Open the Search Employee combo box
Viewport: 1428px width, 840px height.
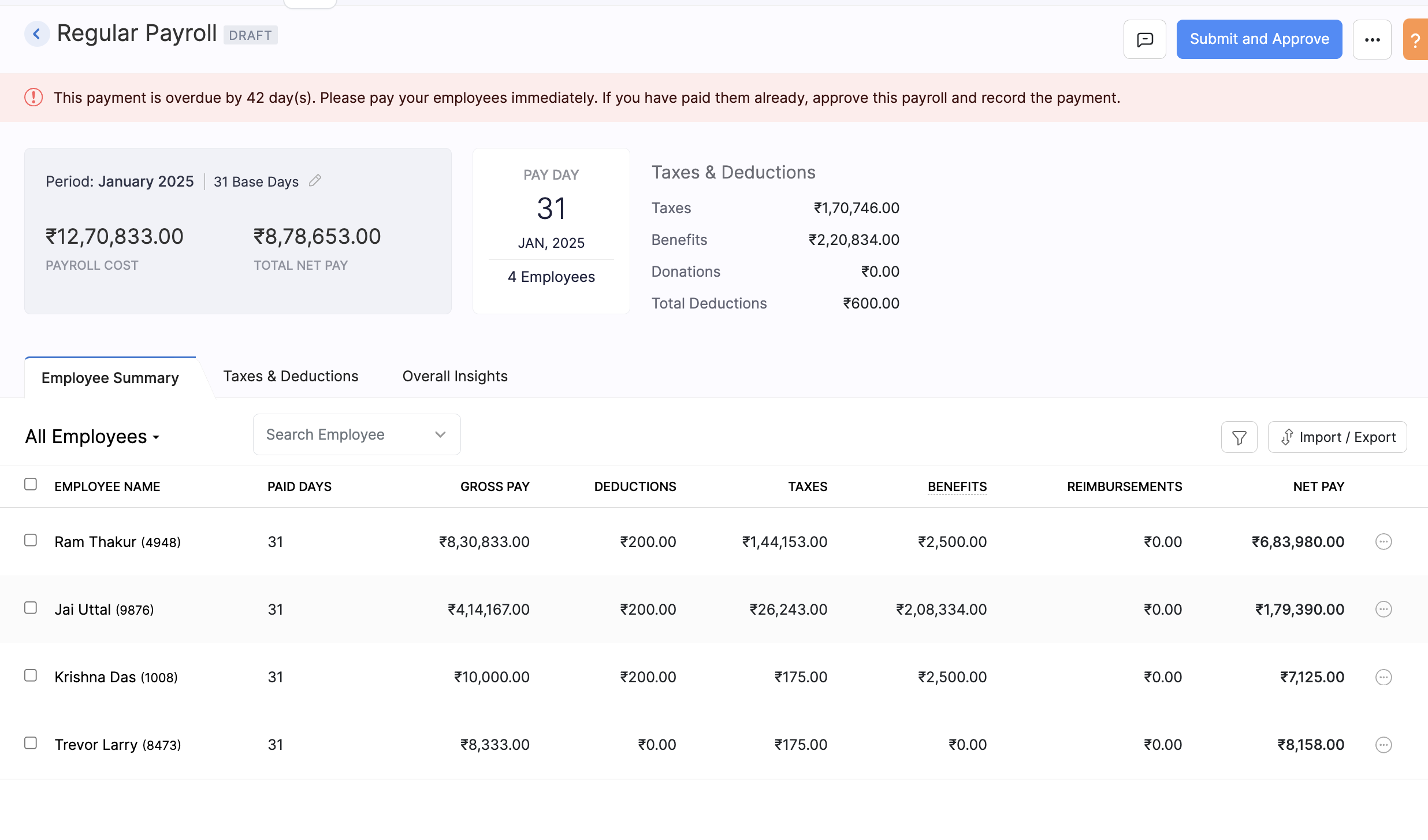click(356, 434)
